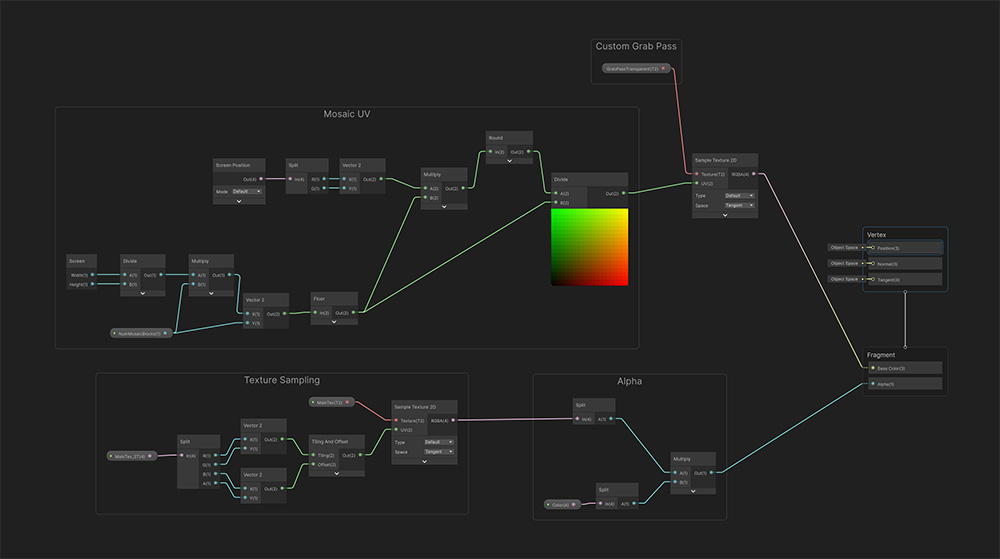Click the Fragment block title
Viewport: 1000px width, 559px height.
pos(881,355)
